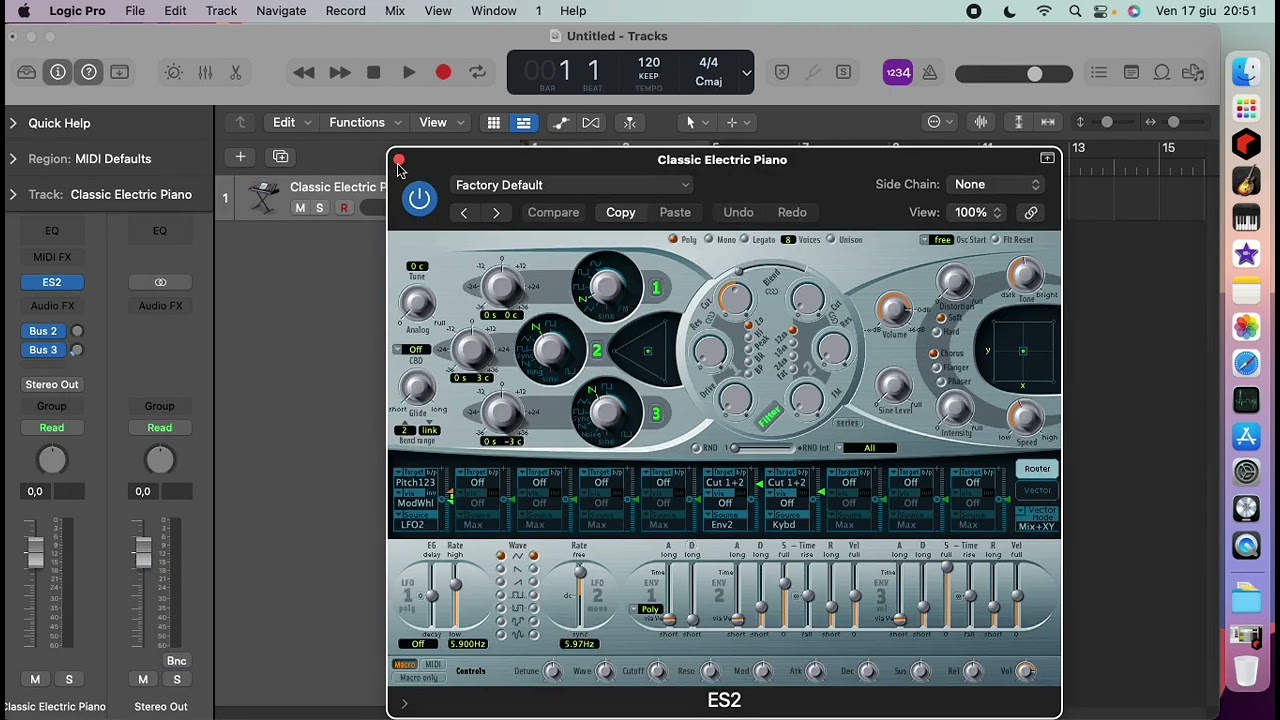This screenshot has height=720, width=1280.
Task: Click the Spotlight search icon in menu bar
Action: pyautogui.click(x=1075, y=11)
